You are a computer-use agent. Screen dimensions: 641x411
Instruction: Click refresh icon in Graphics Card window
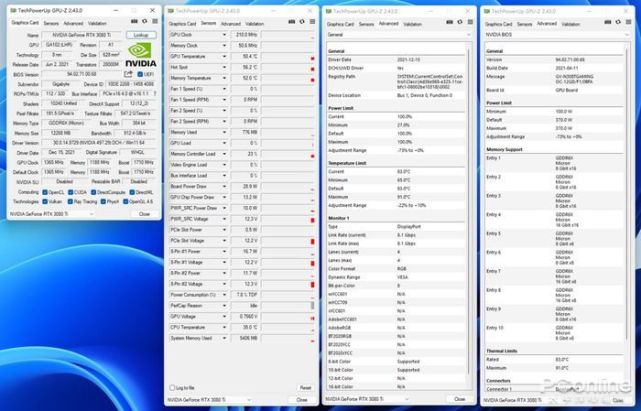coord(145,21)
